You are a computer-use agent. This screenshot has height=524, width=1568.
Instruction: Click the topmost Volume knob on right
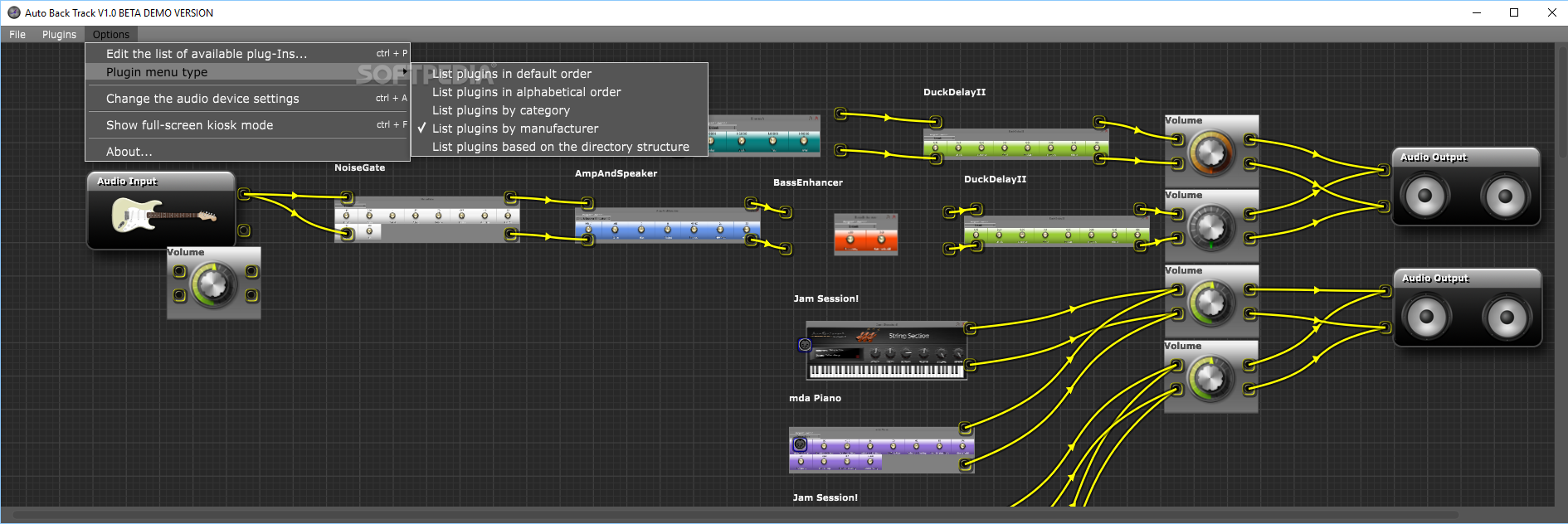point(1211,153)
